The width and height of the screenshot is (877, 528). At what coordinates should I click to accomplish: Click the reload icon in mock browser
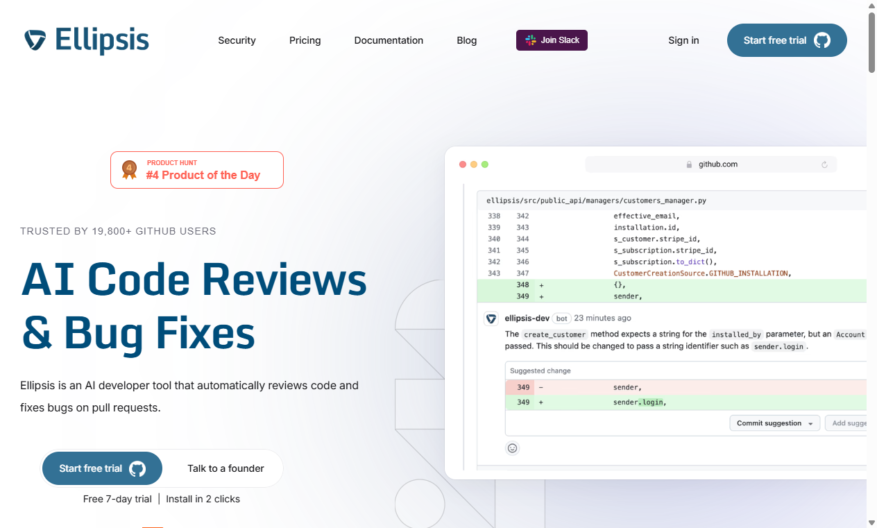[824, 164]
